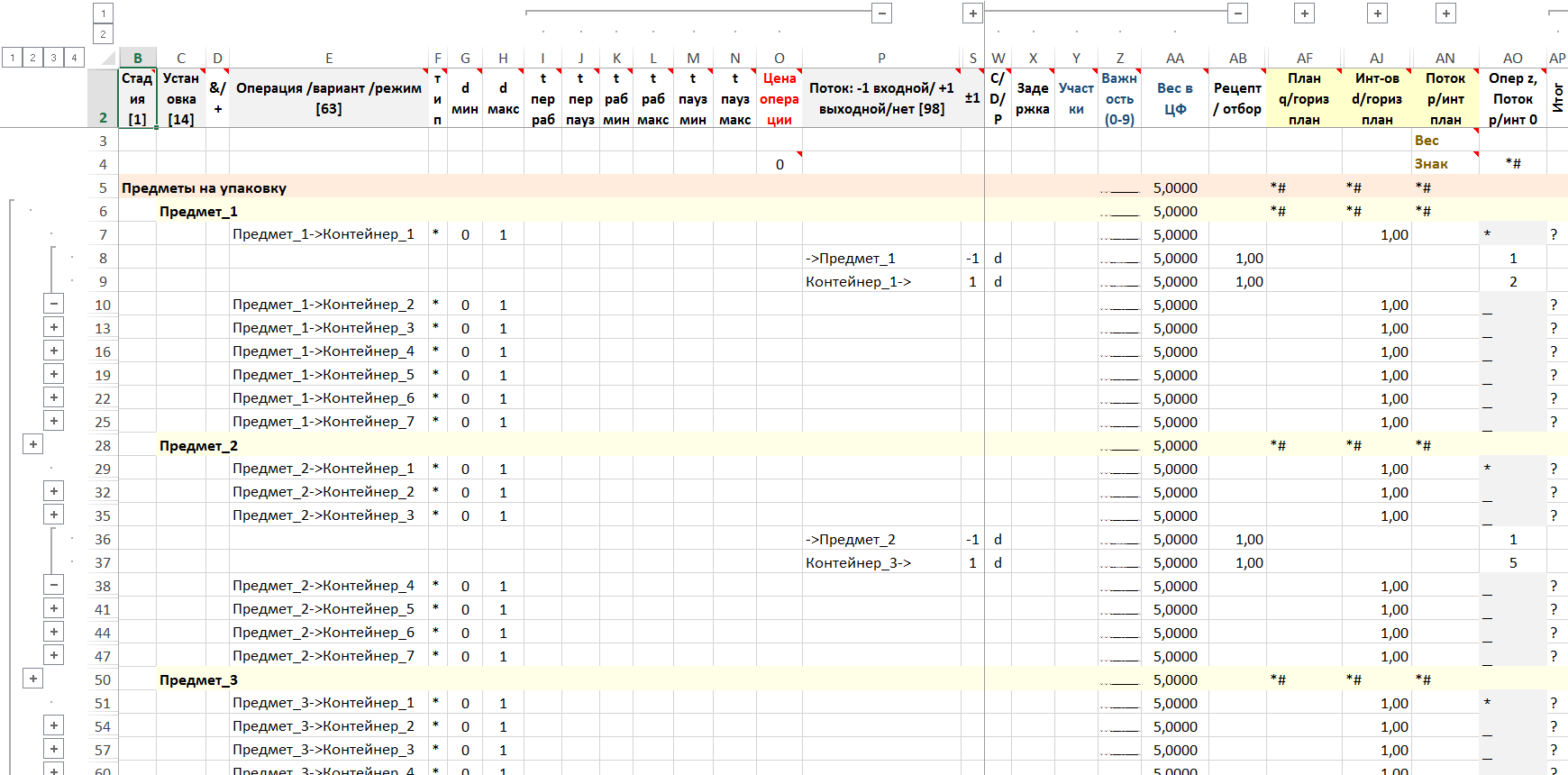The height and width of the screenshot is (775, 1568).
Task: Collapse the row group at row 38
Action: [x=54, y=586]
